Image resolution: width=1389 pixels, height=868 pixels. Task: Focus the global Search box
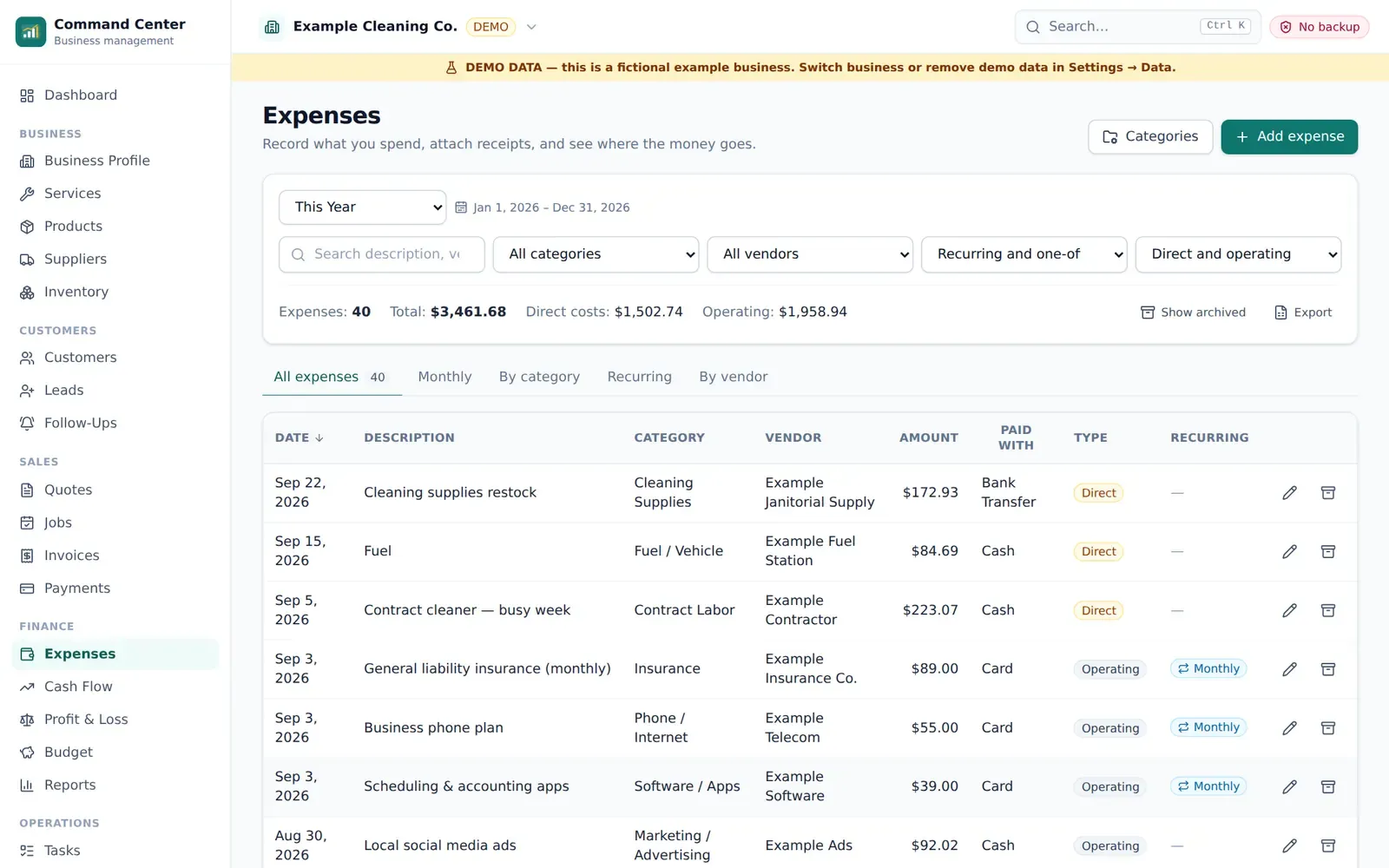pos(1137,27)
